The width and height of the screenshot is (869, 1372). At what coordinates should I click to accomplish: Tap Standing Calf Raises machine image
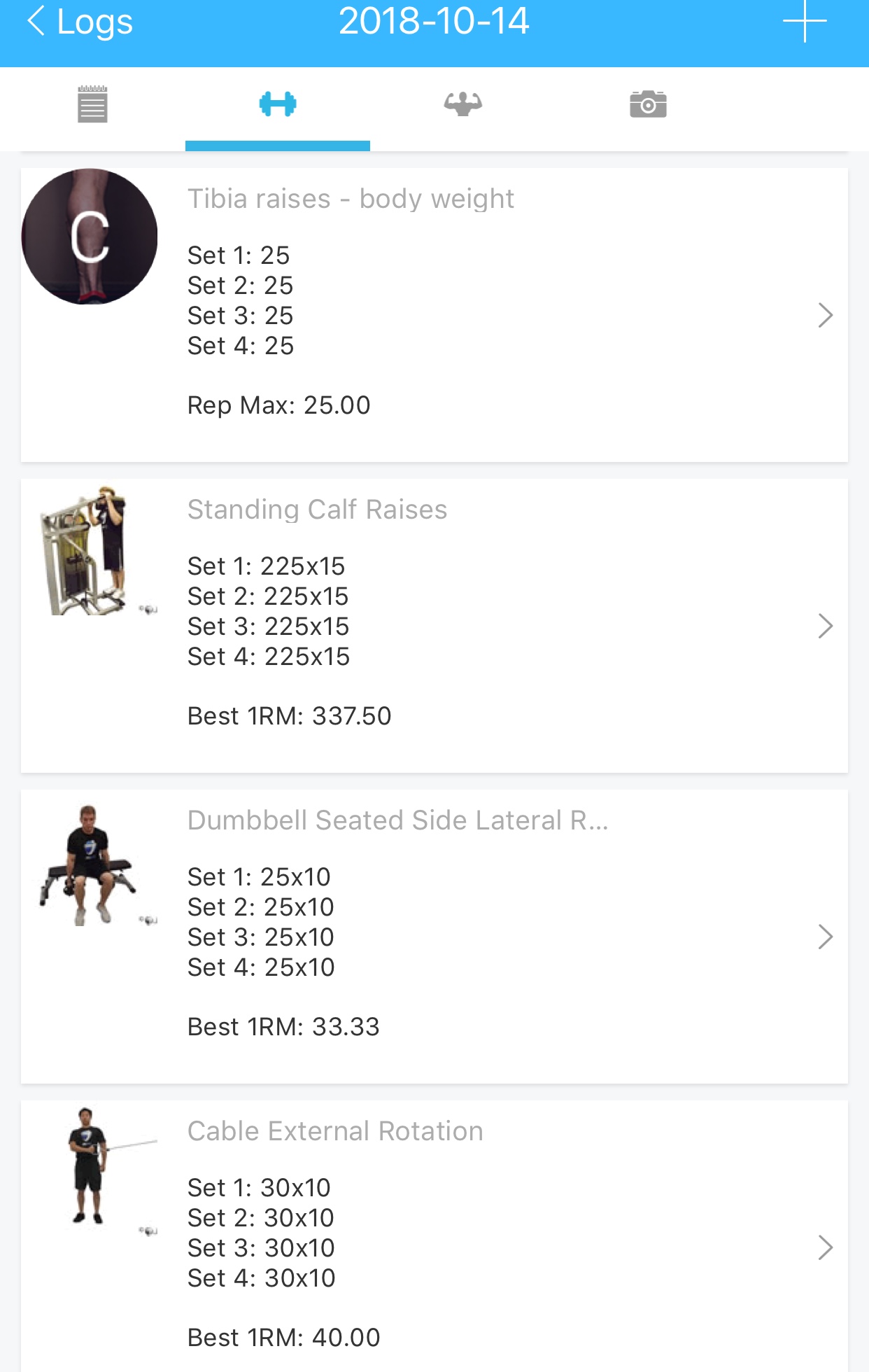[90, 551]
